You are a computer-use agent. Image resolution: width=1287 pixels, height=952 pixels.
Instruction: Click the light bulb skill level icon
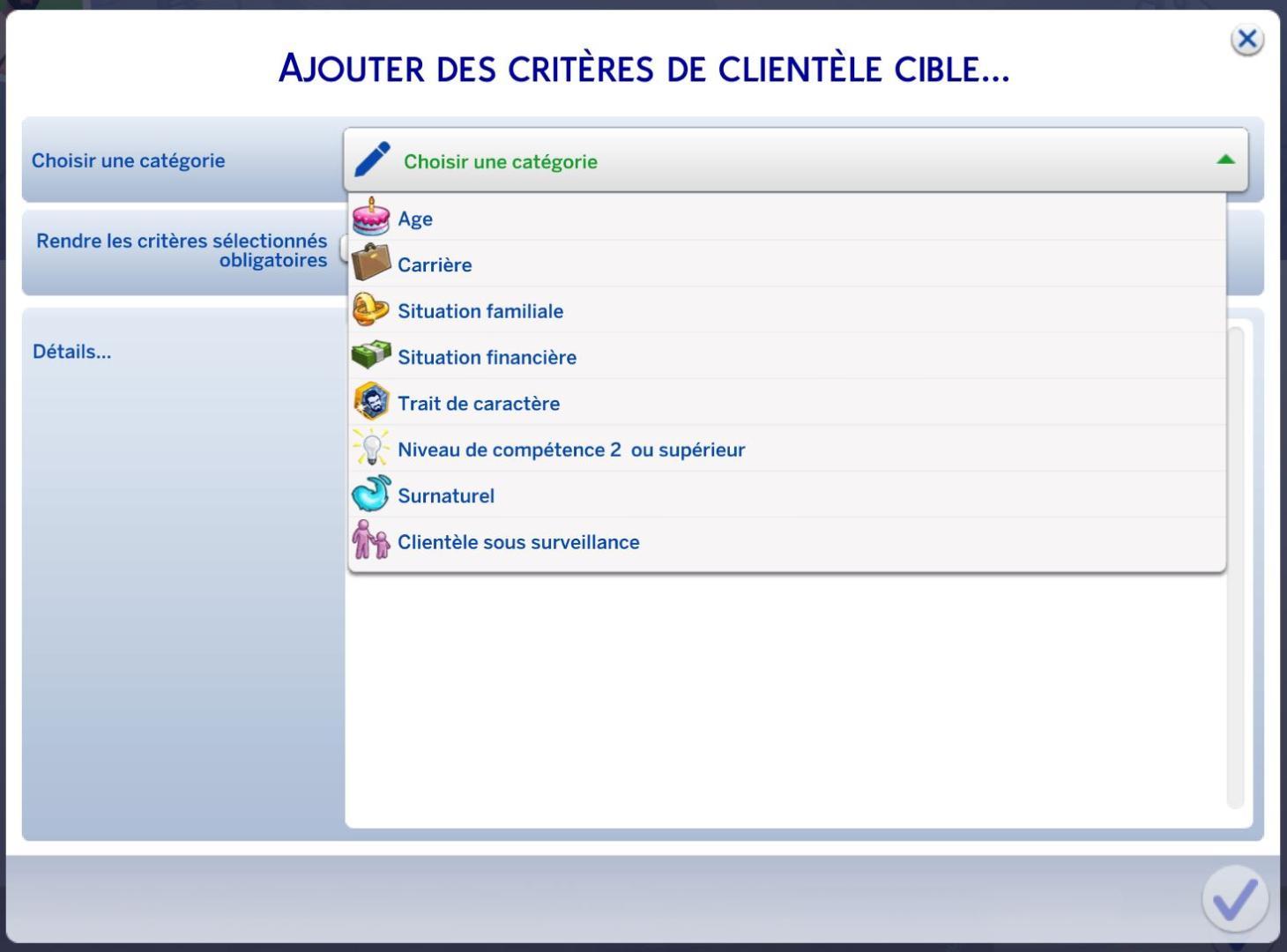pos(371,449)
